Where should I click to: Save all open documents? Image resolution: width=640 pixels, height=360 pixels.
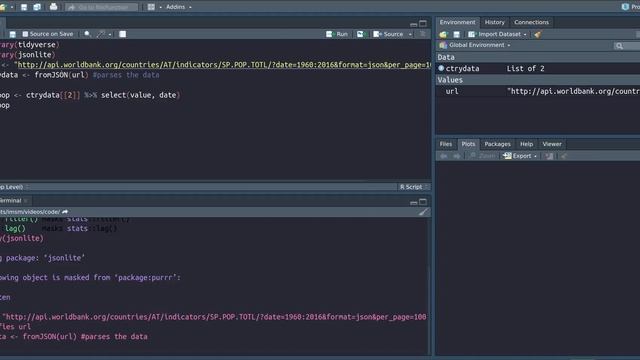37,7
